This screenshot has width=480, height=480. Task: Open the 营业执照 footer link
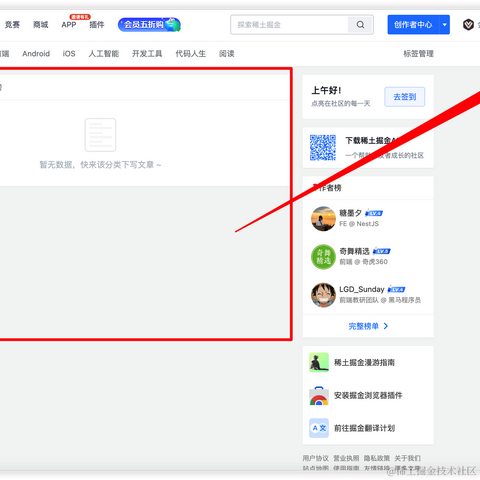[346, 458]
